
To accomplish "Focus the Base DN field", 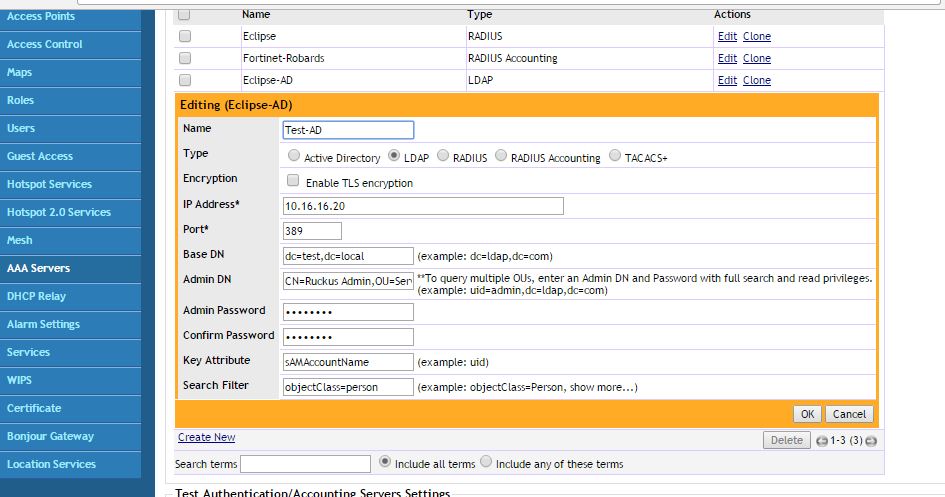I will click(348, 256).
